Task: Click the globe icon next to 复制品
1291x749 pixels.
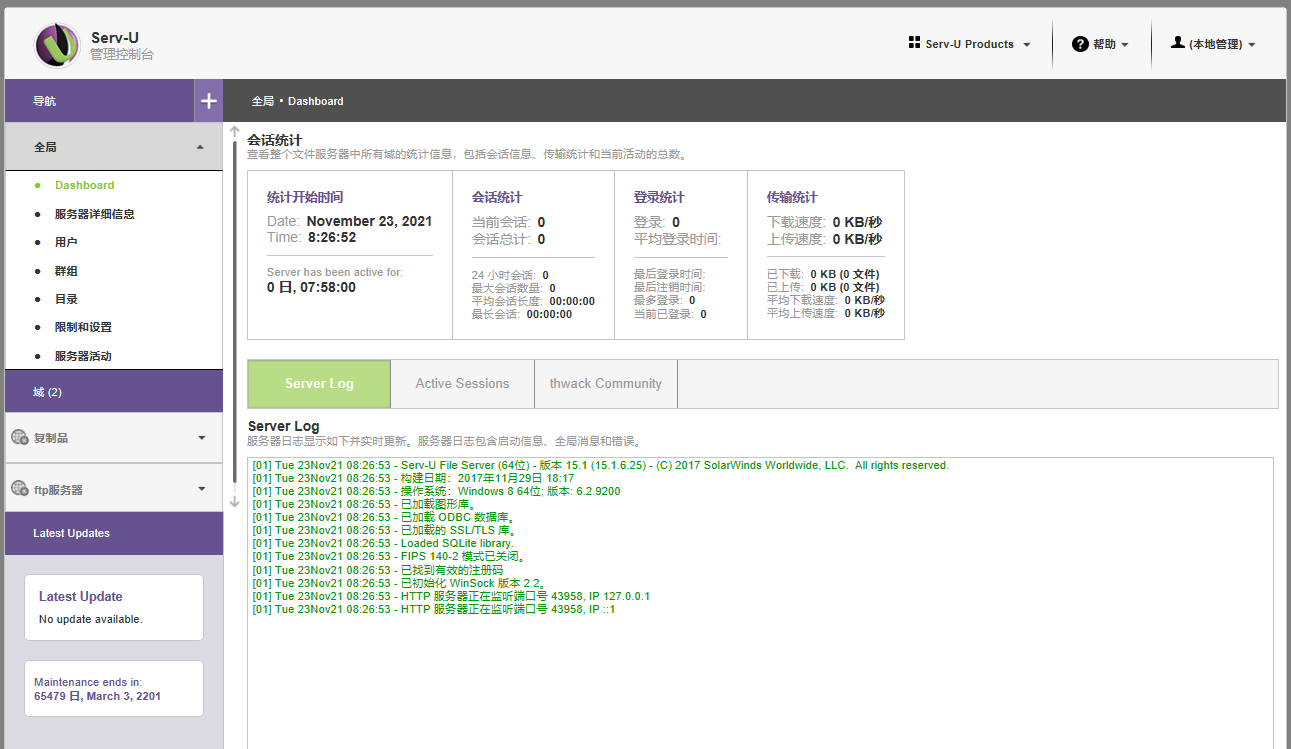Action: pyautogui.click(x=19, y=437)
